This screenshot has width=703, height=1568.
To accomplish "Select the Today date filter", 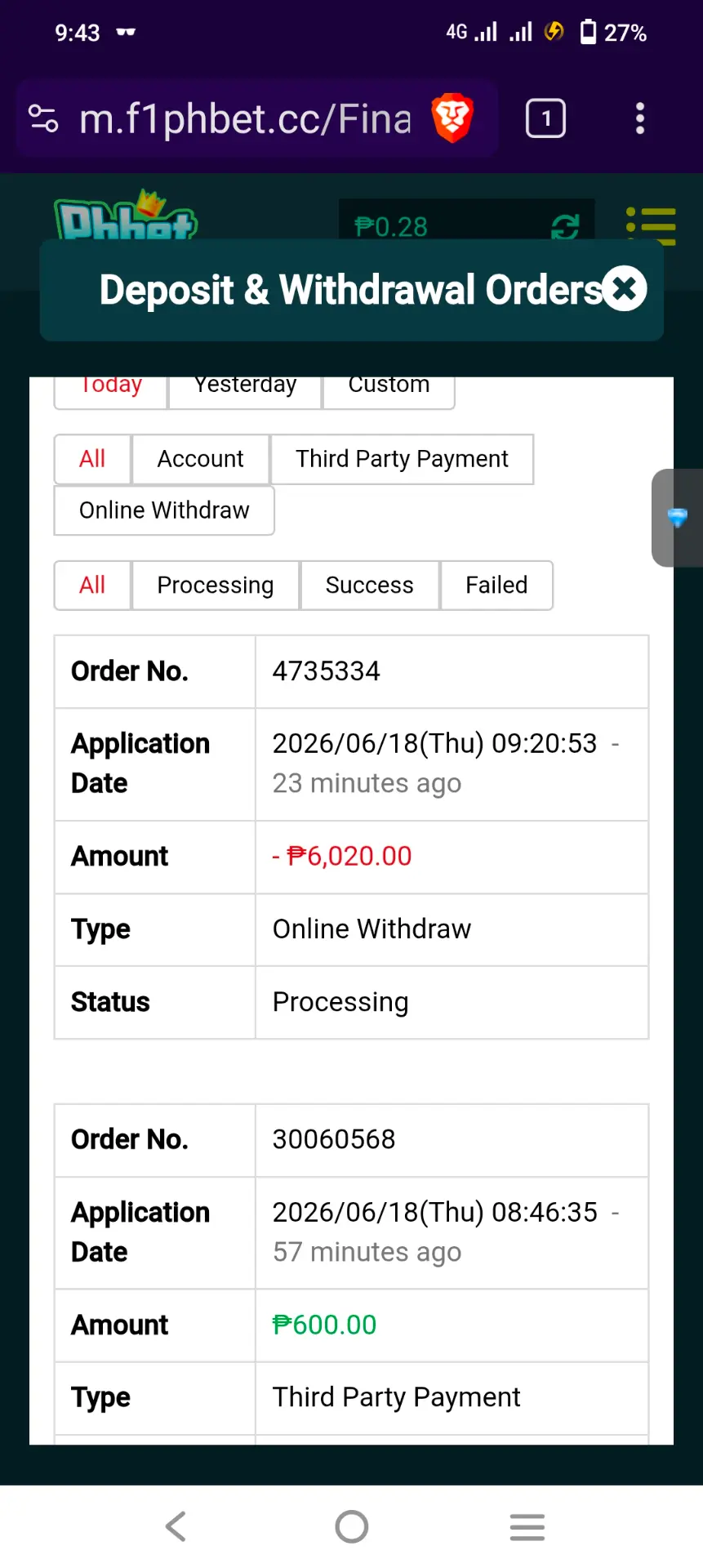I will coord(111,389).
